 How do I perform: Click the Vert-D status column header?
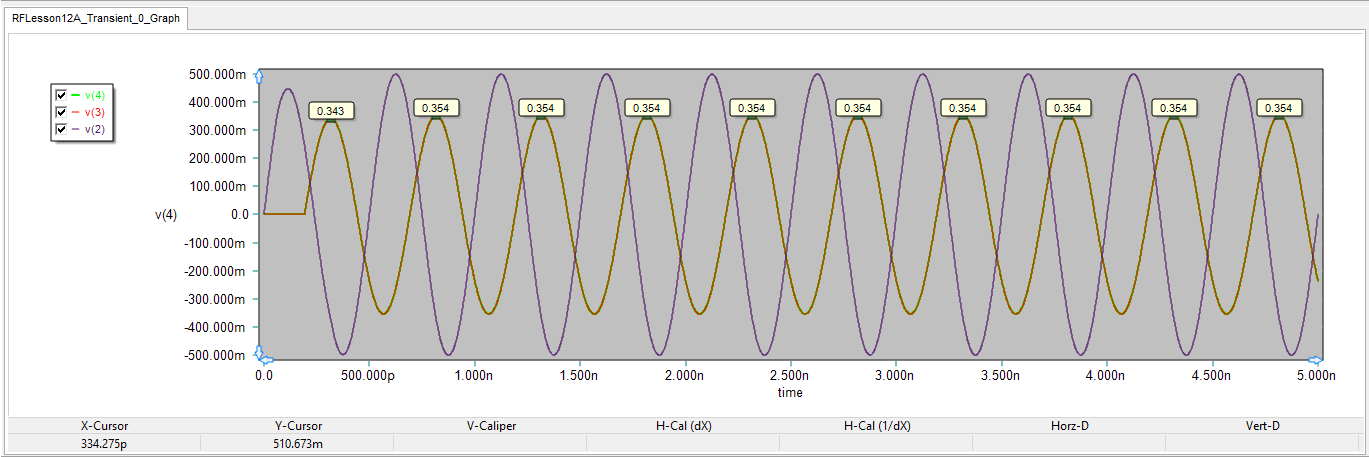tap(1262, 426)
